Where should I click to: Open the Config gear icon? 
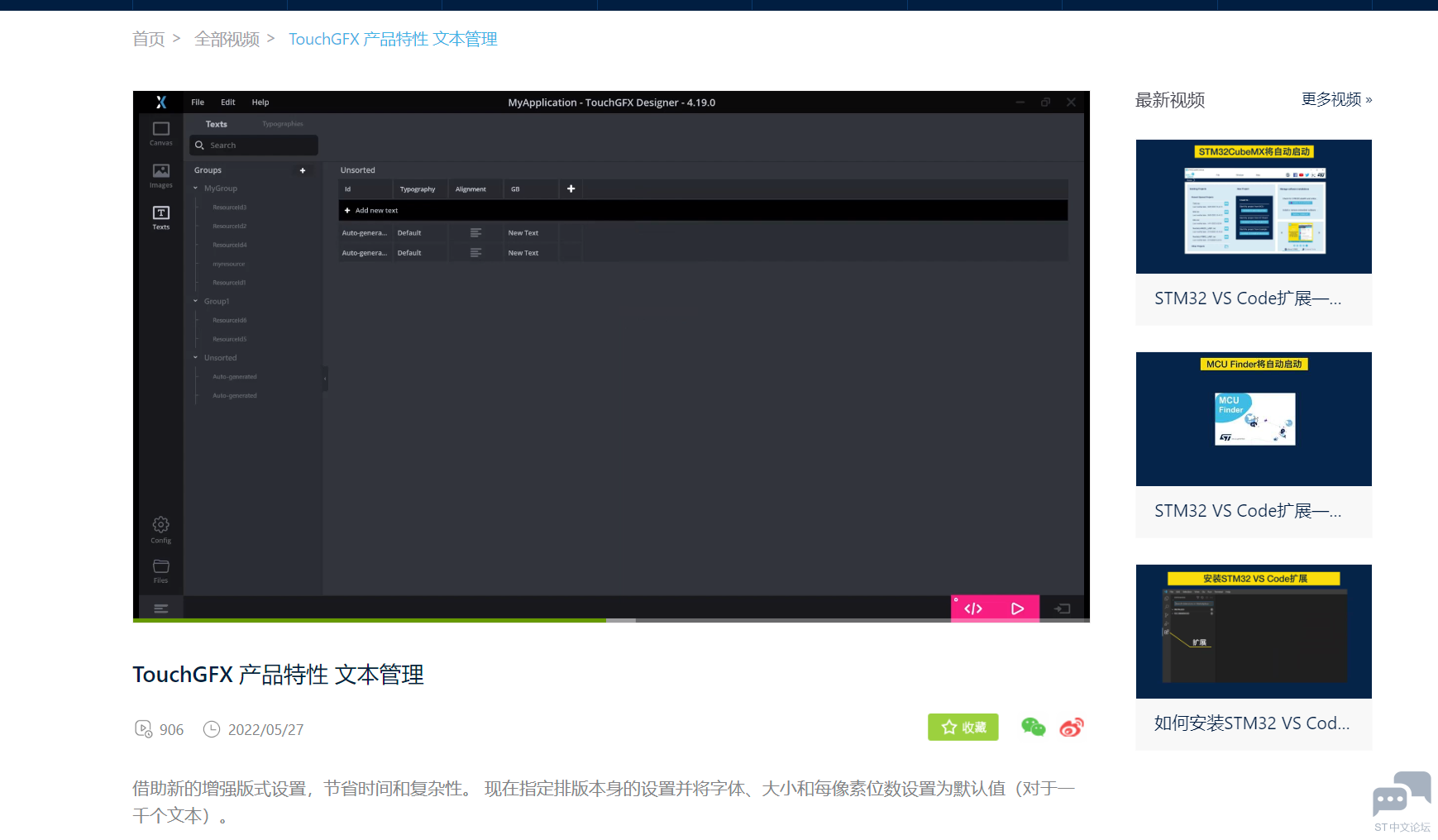[x=161, y=525]
